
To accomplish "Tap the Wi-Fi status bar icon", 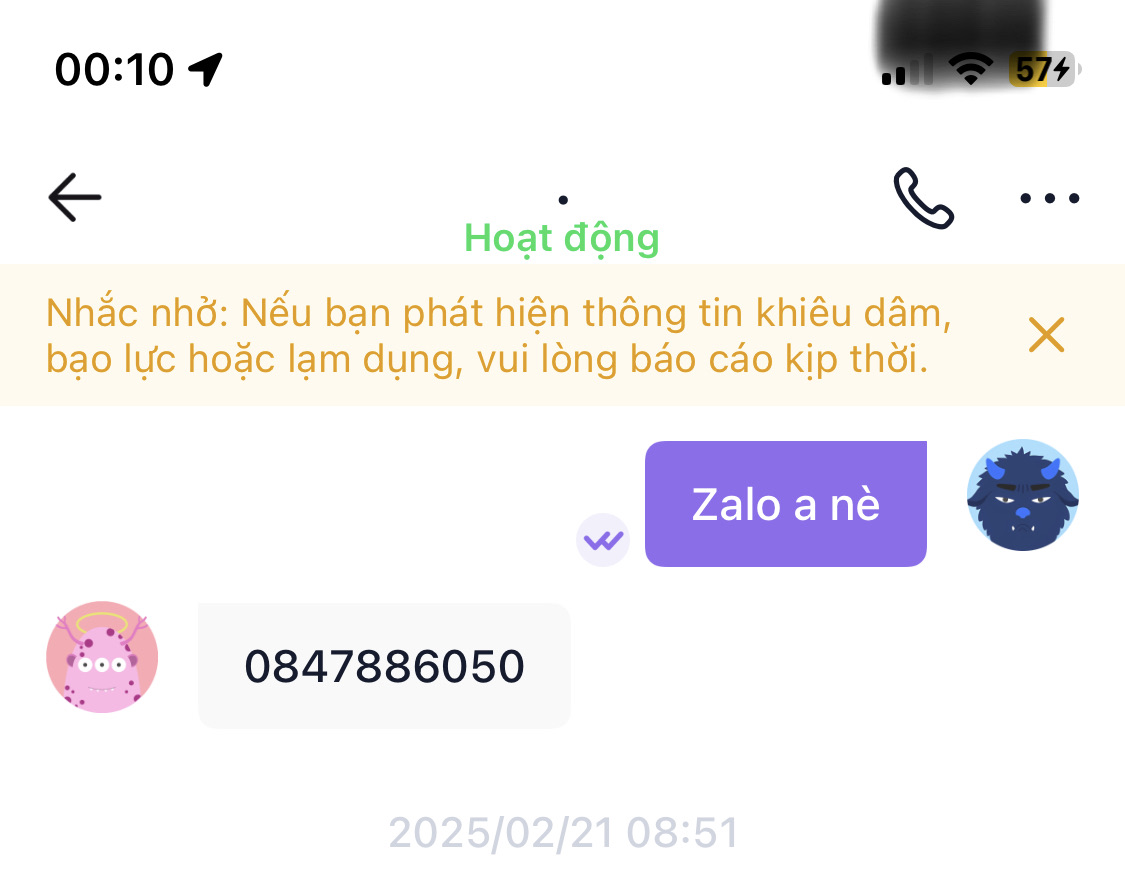I will [970, 70].
